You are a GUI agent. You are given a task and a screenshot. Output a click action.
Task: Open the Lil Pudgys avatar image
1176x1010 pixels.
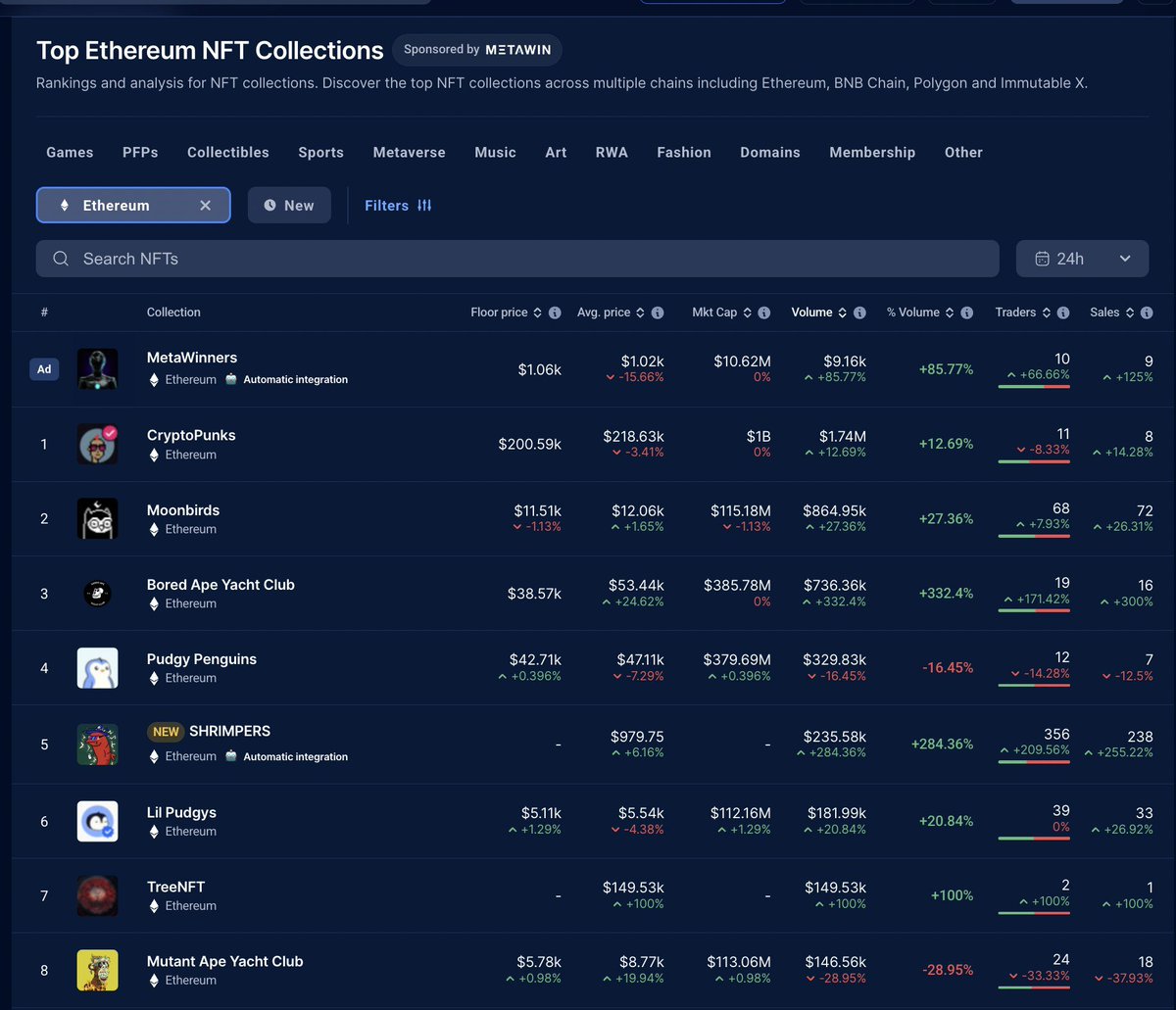(x=97, y=821)
